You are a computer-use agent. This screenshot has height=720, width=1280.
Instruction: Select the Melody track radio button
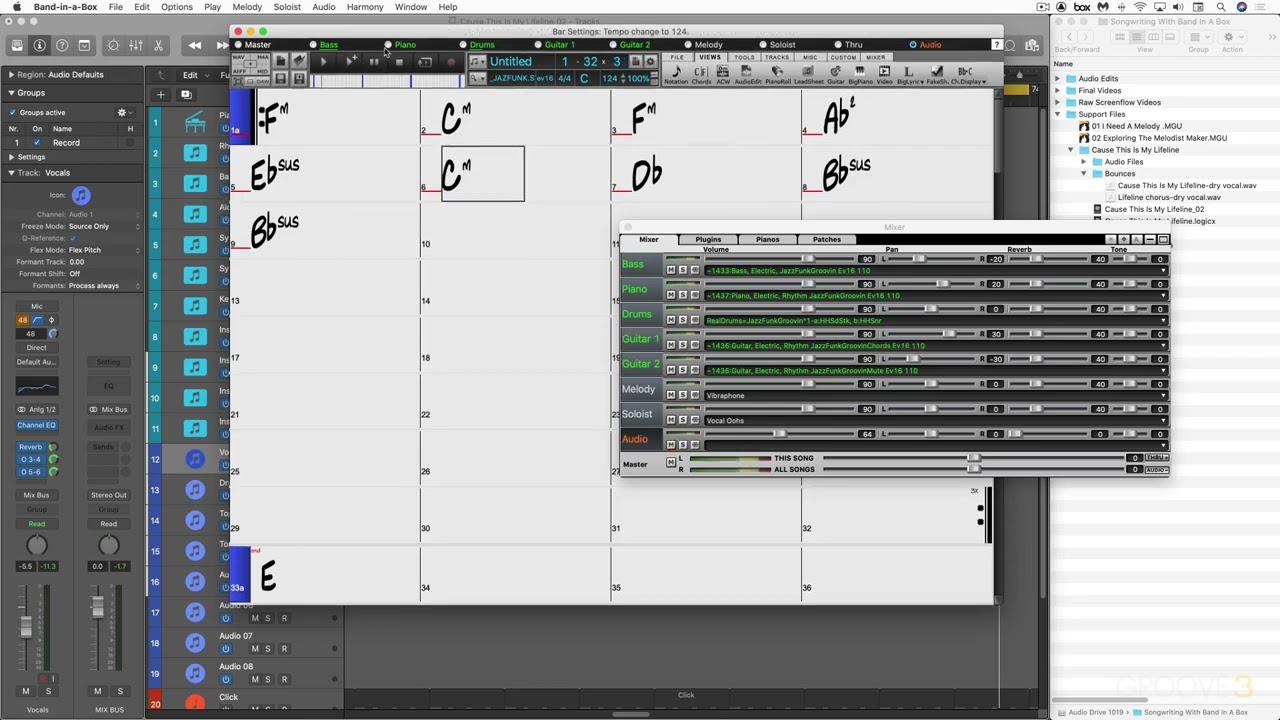tap(689, 45)
